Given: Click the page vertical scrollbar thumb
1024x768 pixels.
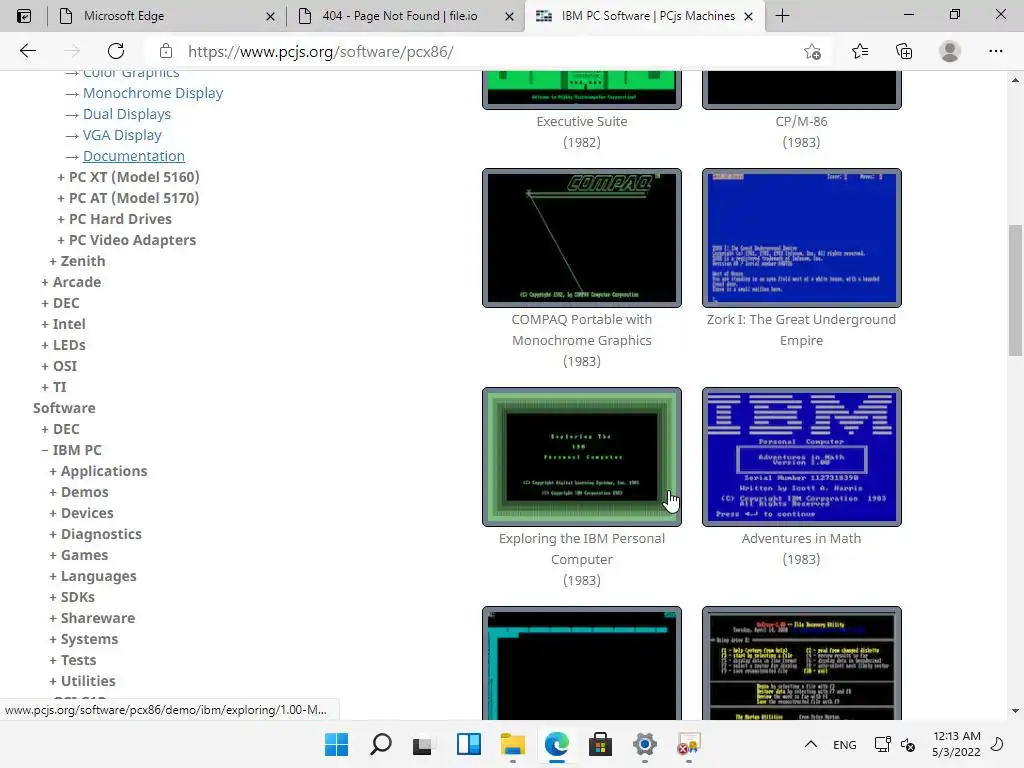Looking at the screenshot, I should click(x=1015, y=291).
